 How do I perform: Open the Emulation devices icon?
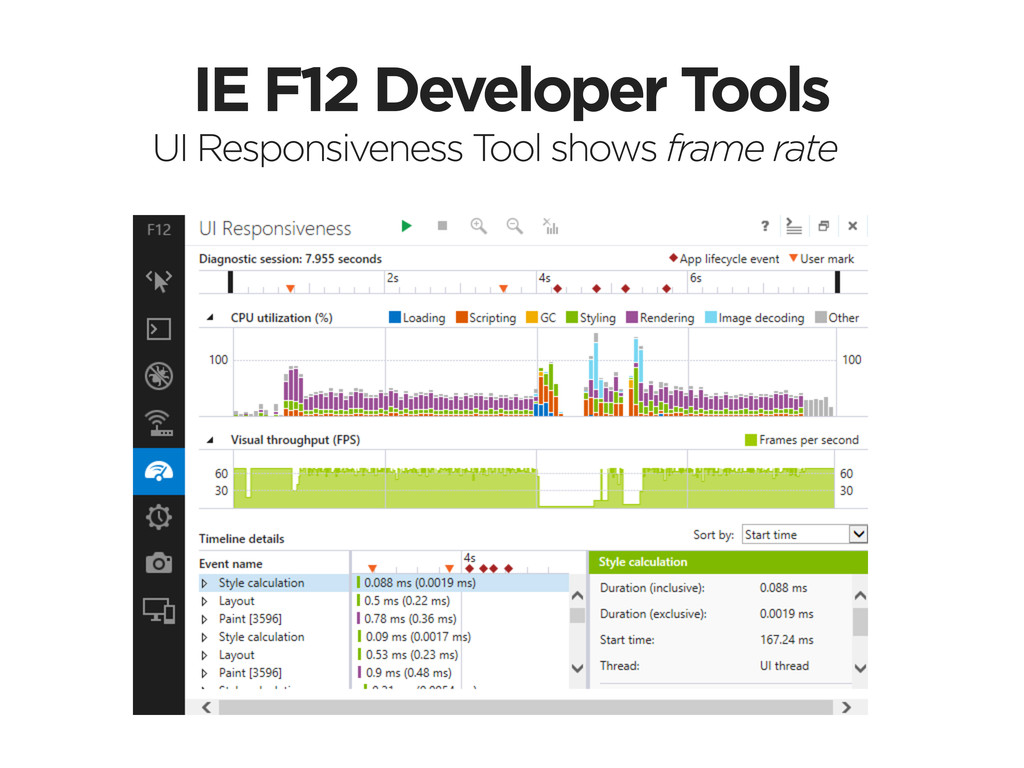click(159, 611)
